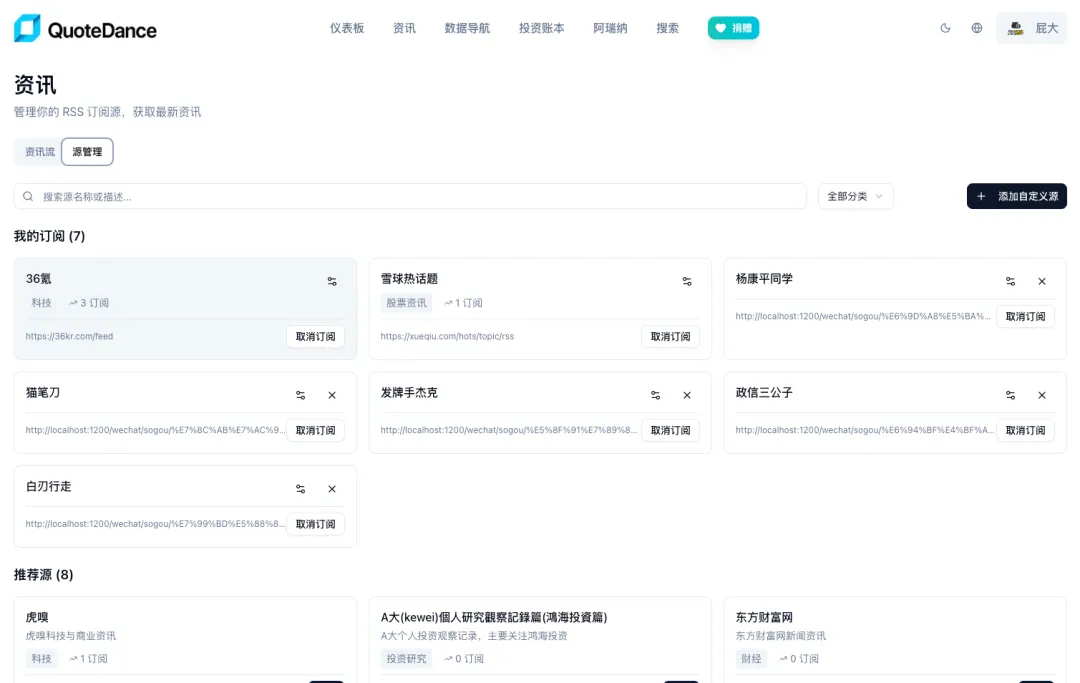This screenshot has width=1080, height=683.
Task: Click the QuoteDance logo icon
Action: tap(28, 28)
